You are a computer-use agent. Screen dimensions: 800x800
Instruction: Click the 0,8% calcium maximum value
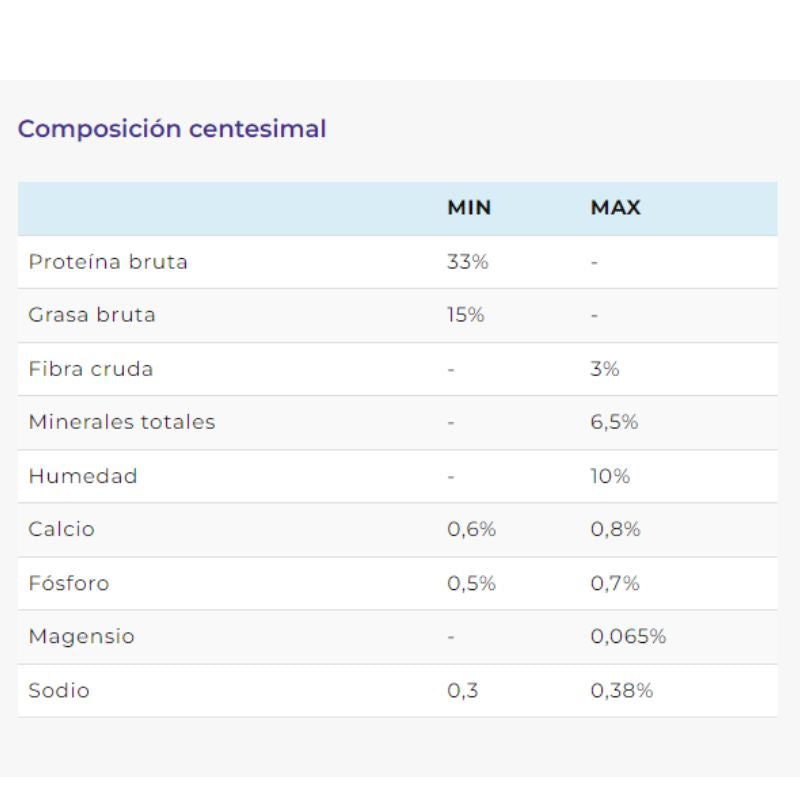click(615, 529)
